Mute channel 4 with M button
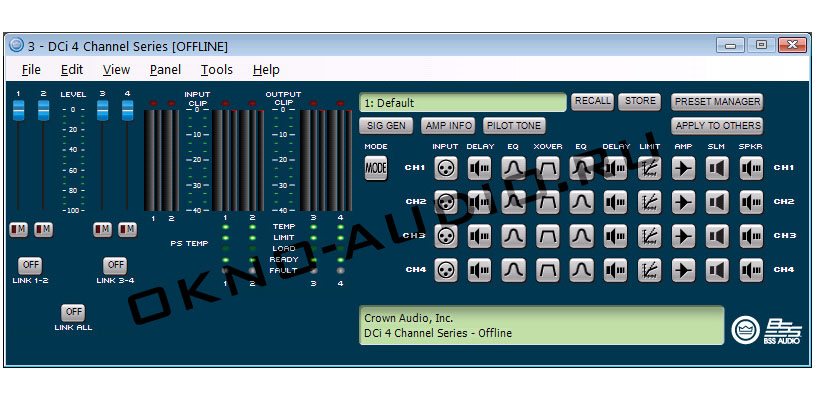 tap(127, 229)
